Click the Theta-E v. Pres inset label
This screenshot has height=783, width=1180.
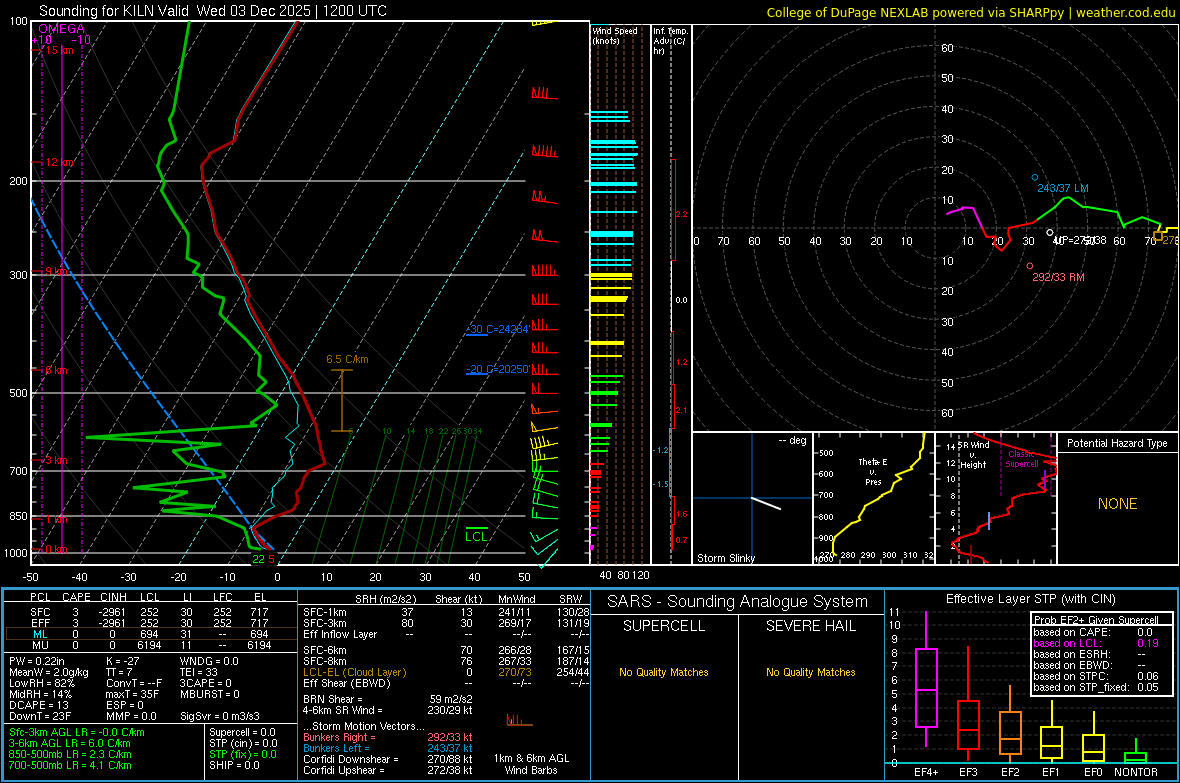tap(873, 471)
